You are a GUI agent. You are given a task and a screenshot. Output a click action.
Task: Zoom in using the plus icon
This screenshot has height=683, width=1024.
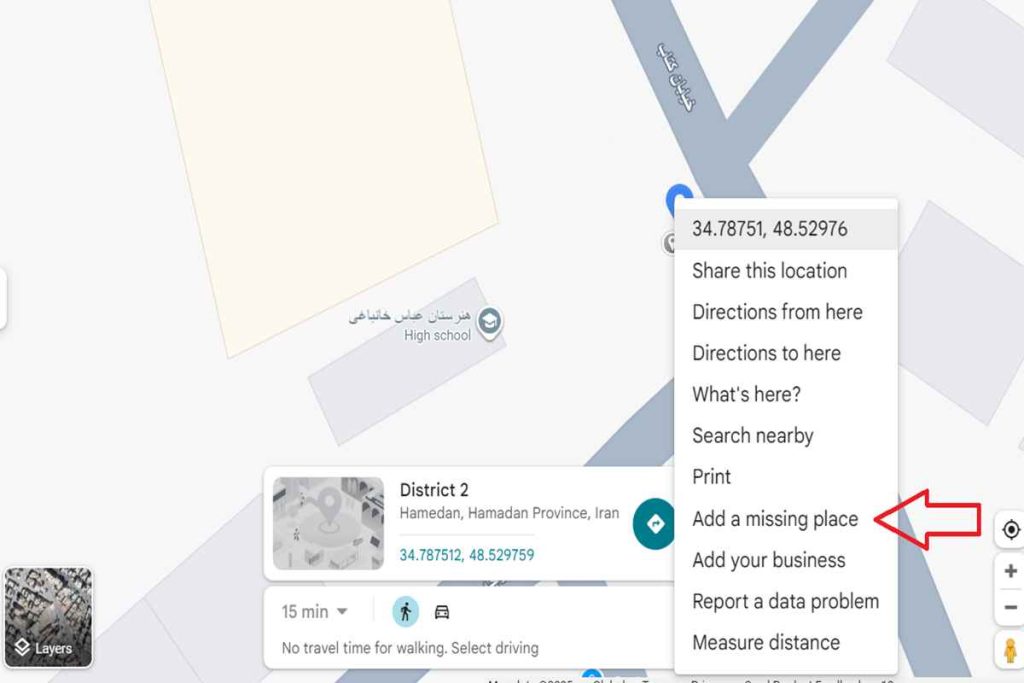pyautogui.click(x=1009, y=571)
